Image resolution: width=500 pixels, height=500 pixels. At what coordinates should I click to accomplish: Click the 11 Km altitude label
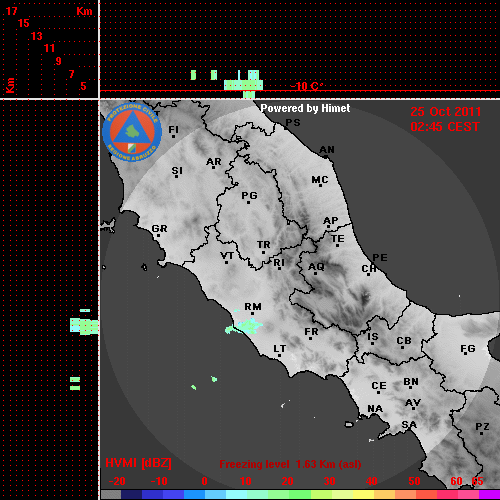click(x=49, y=48)
